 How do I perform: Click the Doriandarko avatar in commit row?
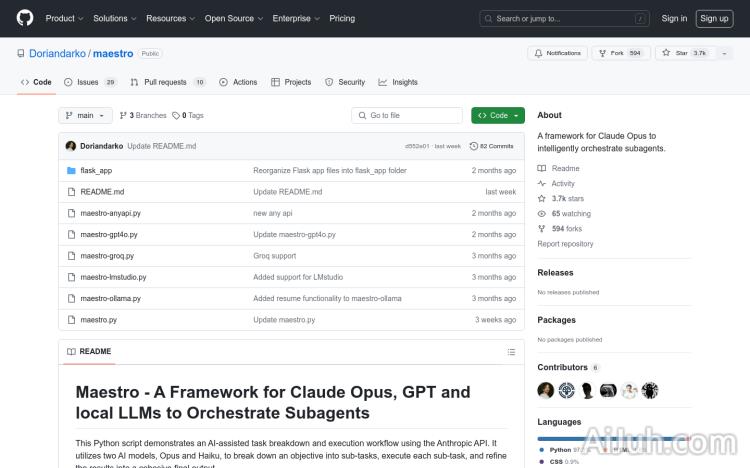tap(71, 146)
